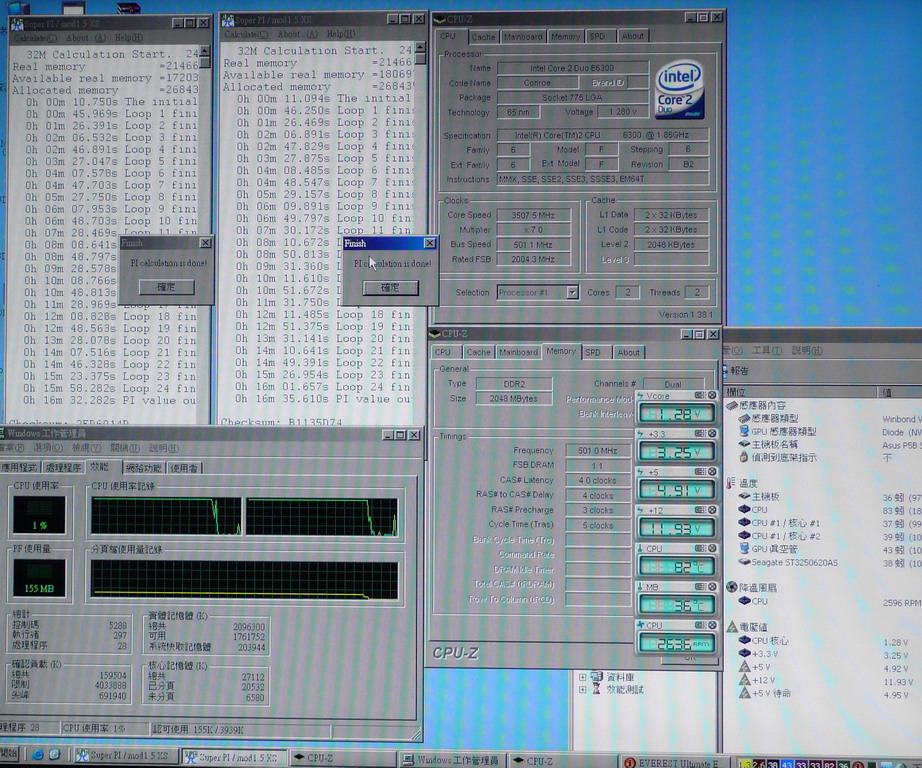Open settings icon on +3.3 sensor widget

(700, 433)
